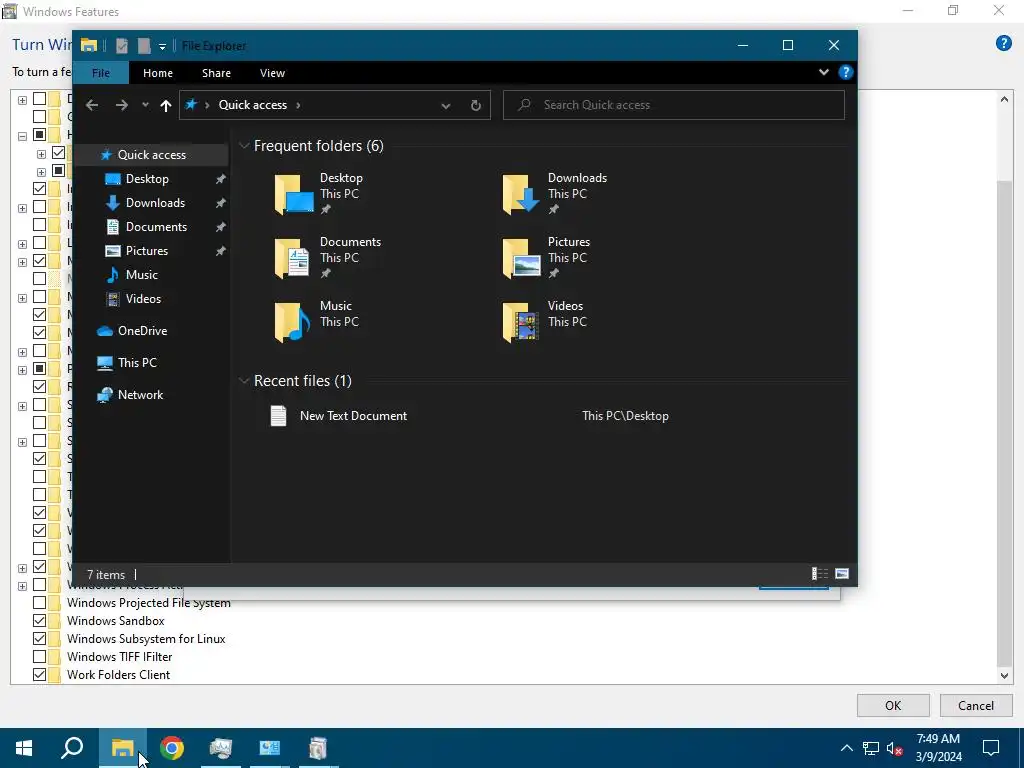Toggle Windows Projected File System checkbox
Screen dimensions: 1024x768
40,603
